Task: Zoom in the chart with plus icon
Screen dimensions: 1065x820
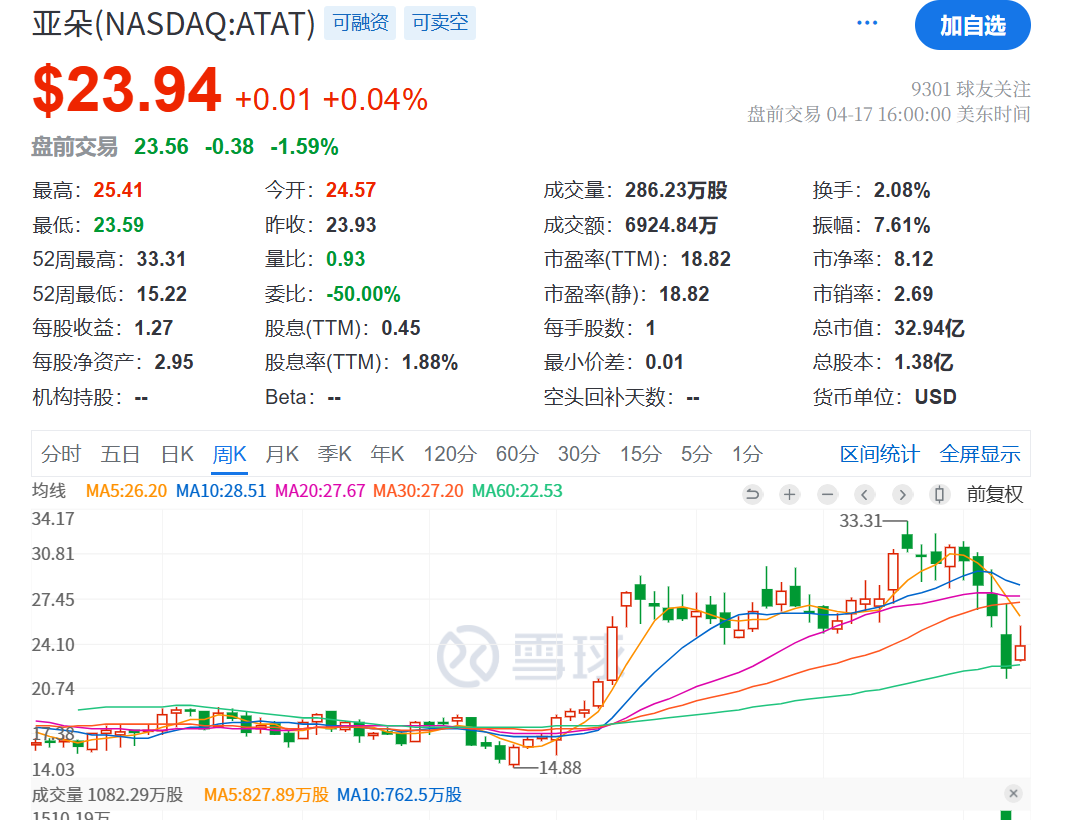Action: pyautogui.click(x=790, y=494)
